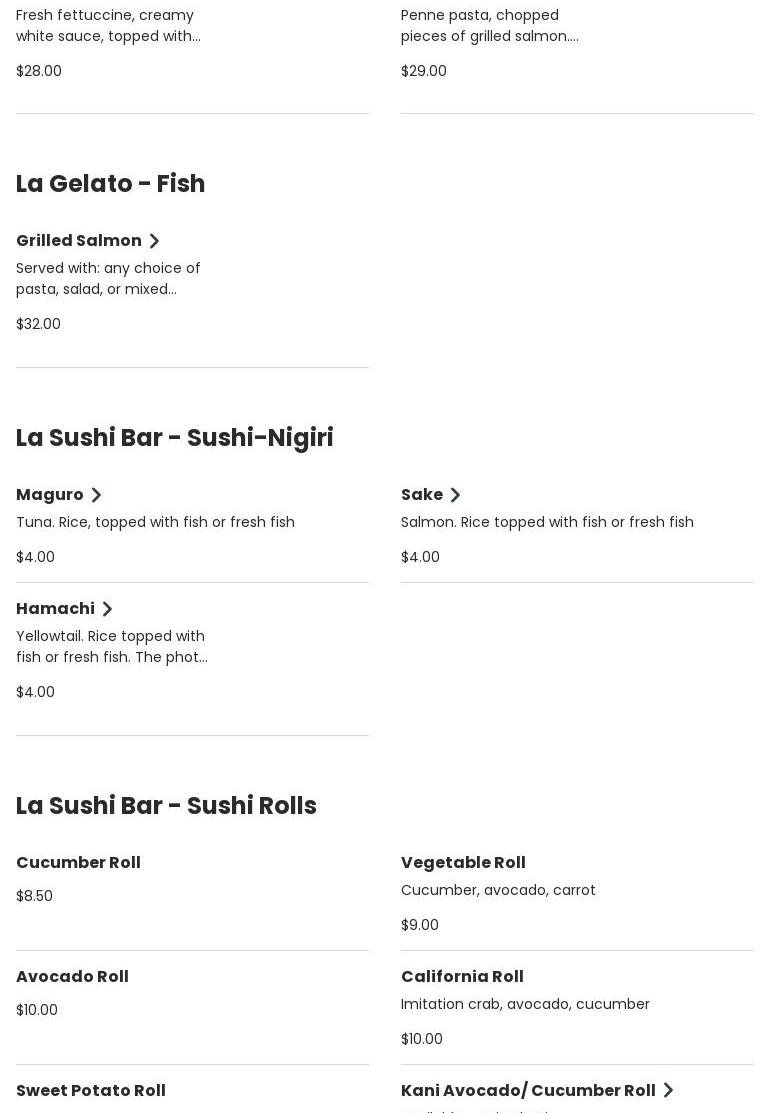Viewport: 770px width, 1113px height.
Task: Open the Grilled Salmon item
Action: pos(79,241)
